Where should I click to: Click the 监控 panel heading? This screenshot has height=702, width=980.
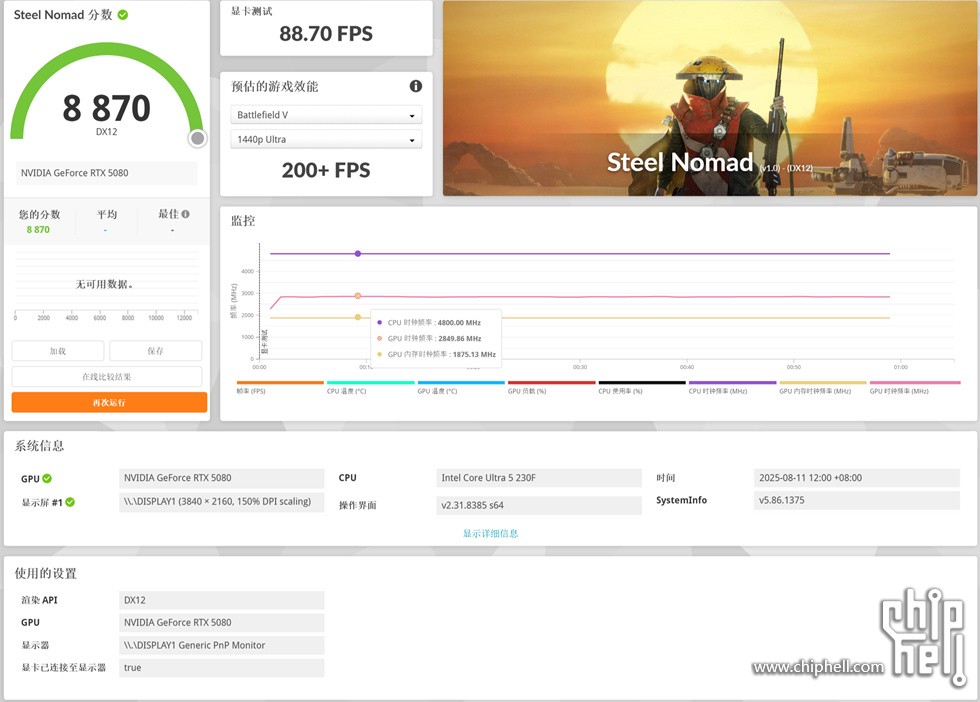[243, 221]
